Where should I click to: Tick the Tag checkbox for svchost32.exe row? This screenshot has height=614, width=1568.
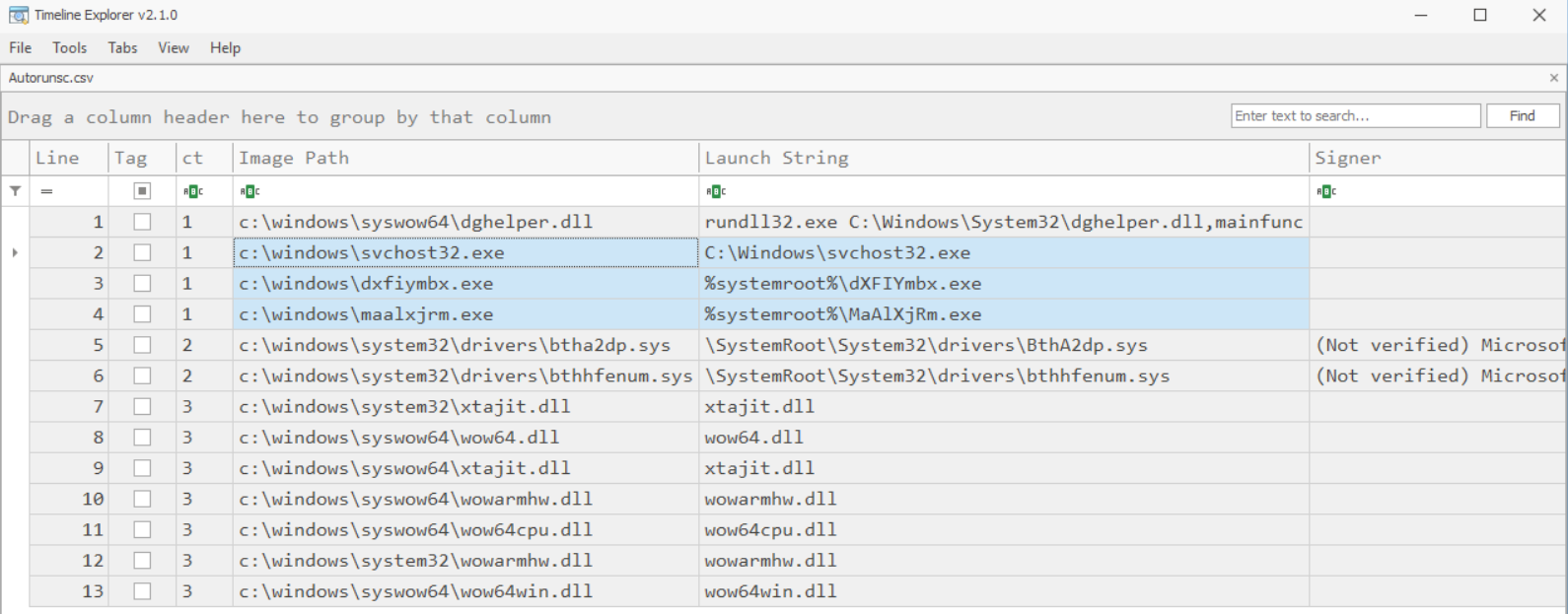point(142,252)
